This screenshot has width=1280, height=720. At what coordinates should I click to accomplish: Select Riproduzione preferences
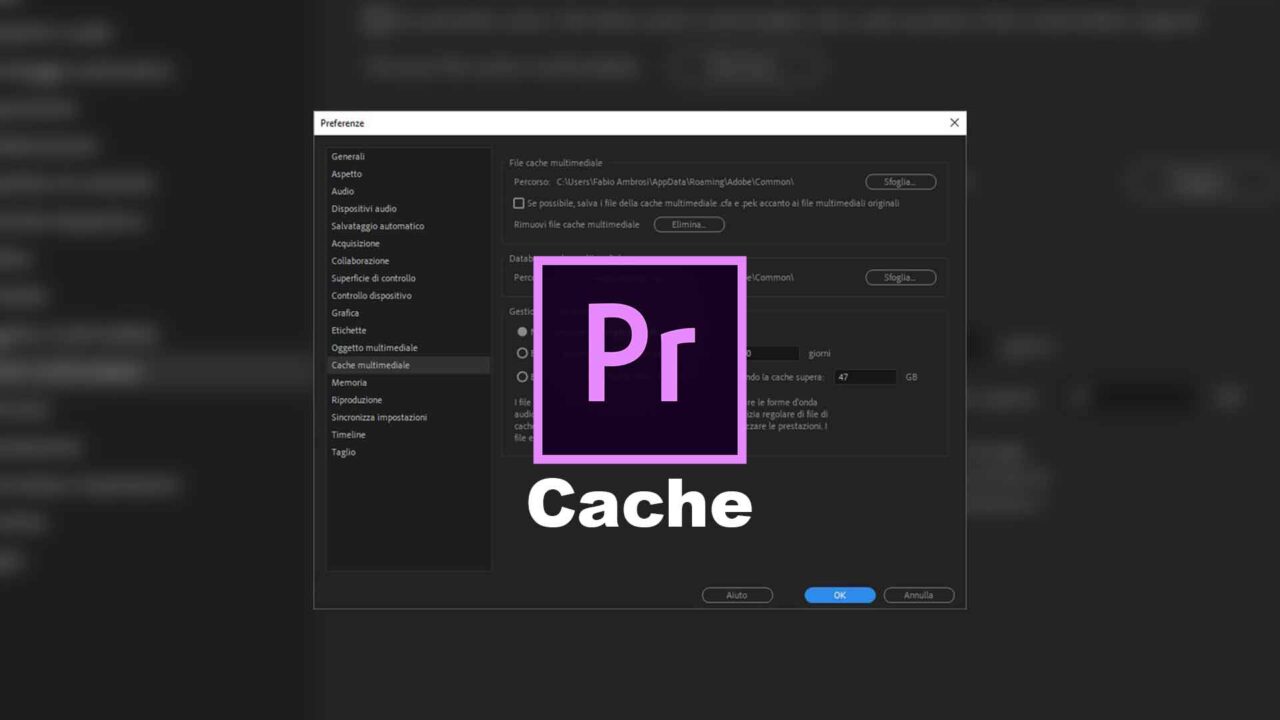[355, 399]
